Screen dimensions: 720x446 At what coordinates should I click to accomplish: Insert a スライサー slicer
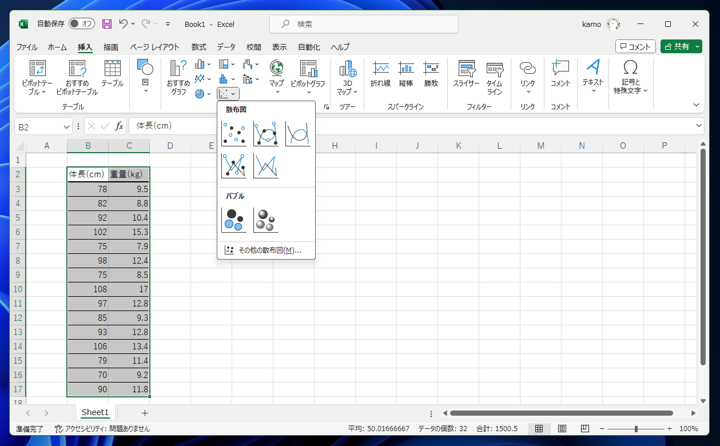point(466,73)
